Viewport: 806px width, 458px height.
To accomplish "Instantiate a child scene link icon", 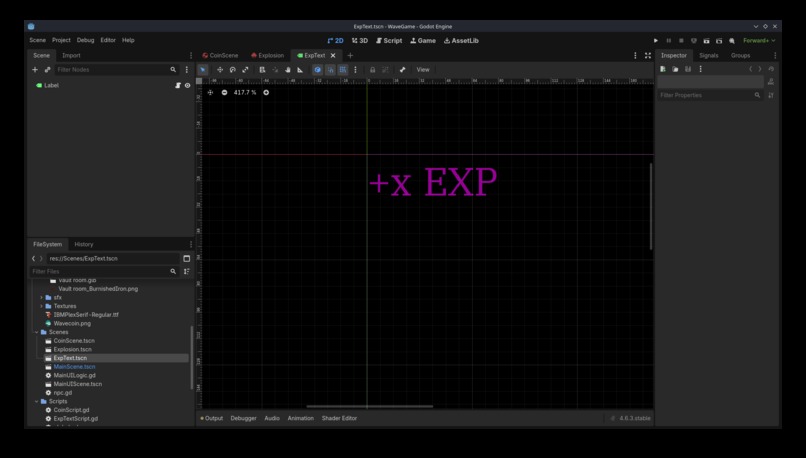I will (x=47, y=69).
